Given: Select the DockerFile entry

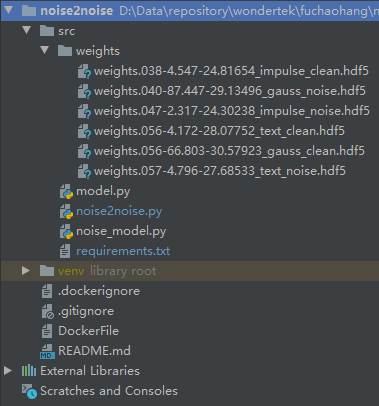Looking at the screenshot, I should click(x=88, y=331).
